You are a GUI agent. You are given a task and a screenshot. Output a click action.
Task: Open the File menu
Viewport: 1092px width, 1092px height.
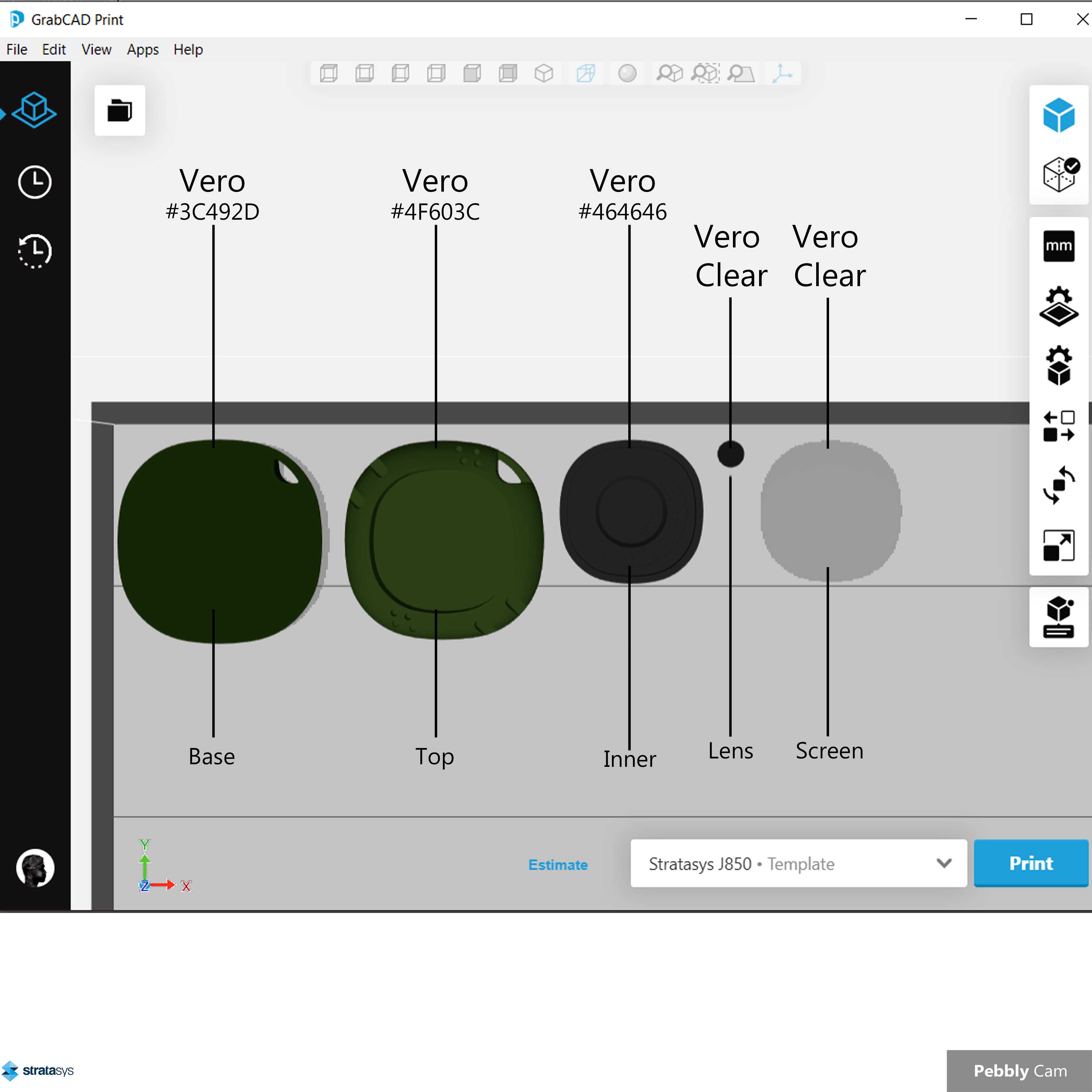[x=17, y=50]
